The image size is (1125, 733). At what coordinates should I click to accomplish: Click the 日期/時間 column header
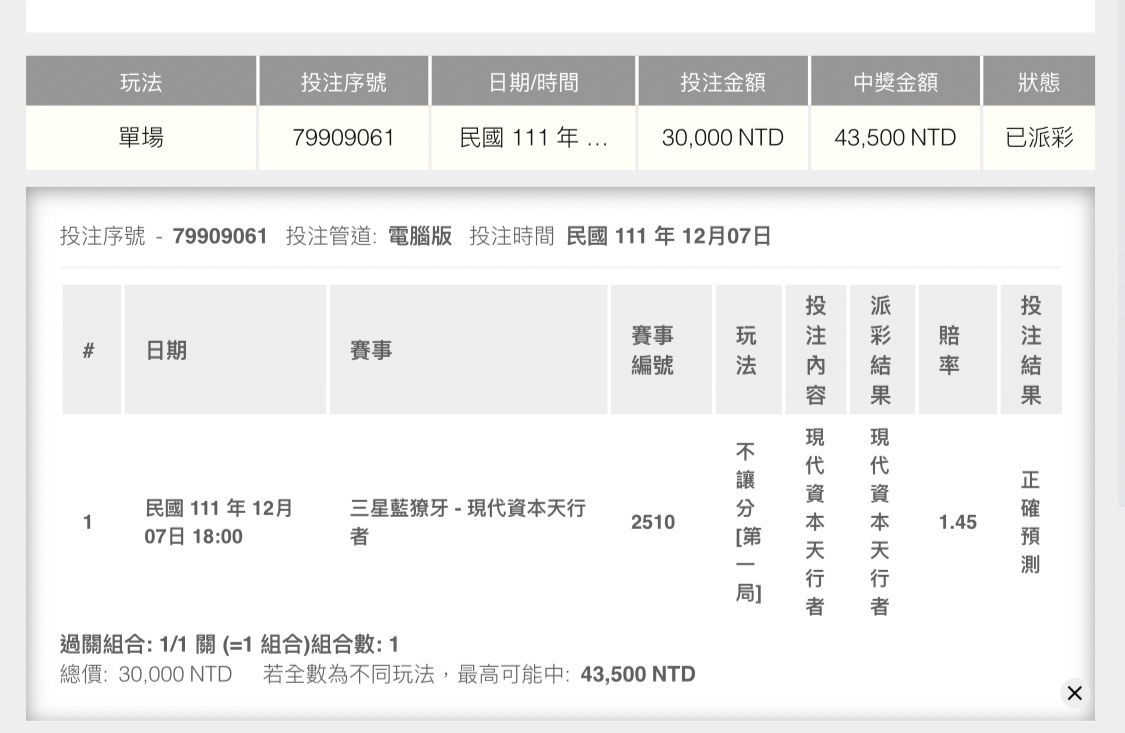[533, 81]
